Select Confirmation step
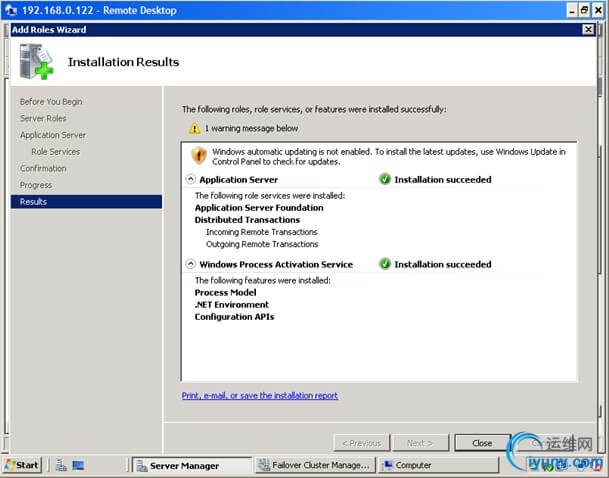 pos(43,169)
